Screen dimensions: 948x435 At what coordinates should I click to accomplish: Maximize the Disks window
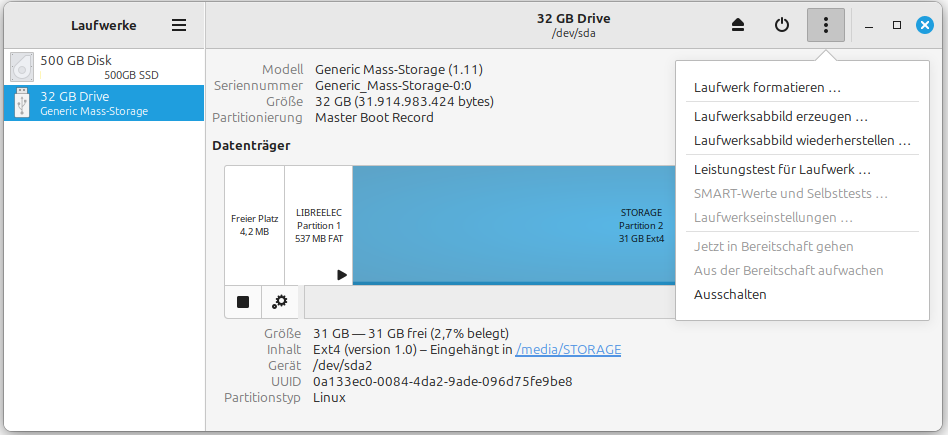[897, 25]
